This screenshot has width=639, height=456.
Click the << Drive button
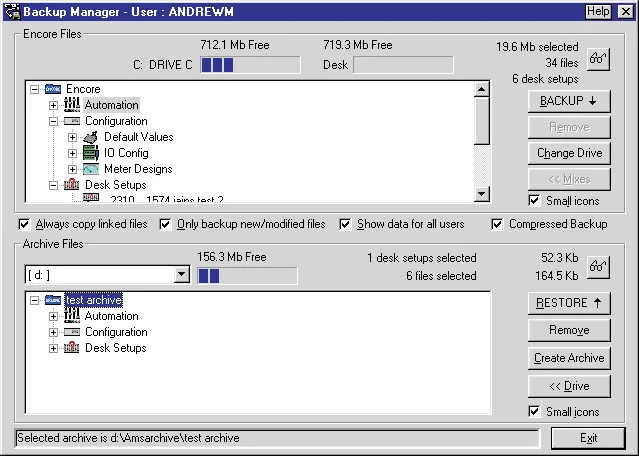(x=569, y=386)
